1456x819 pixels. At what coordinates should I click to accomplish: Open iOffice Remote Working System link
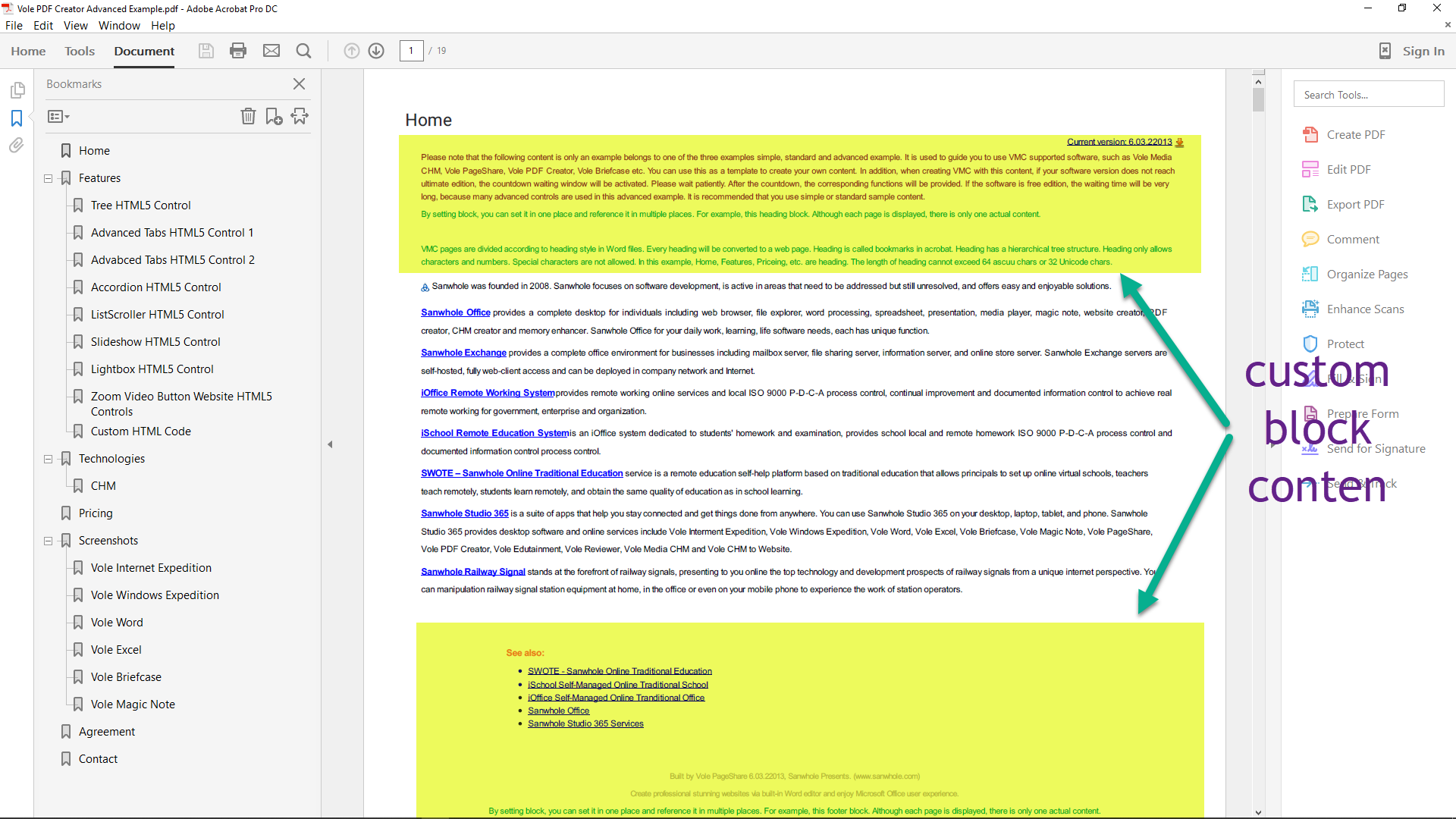(488, 393)
